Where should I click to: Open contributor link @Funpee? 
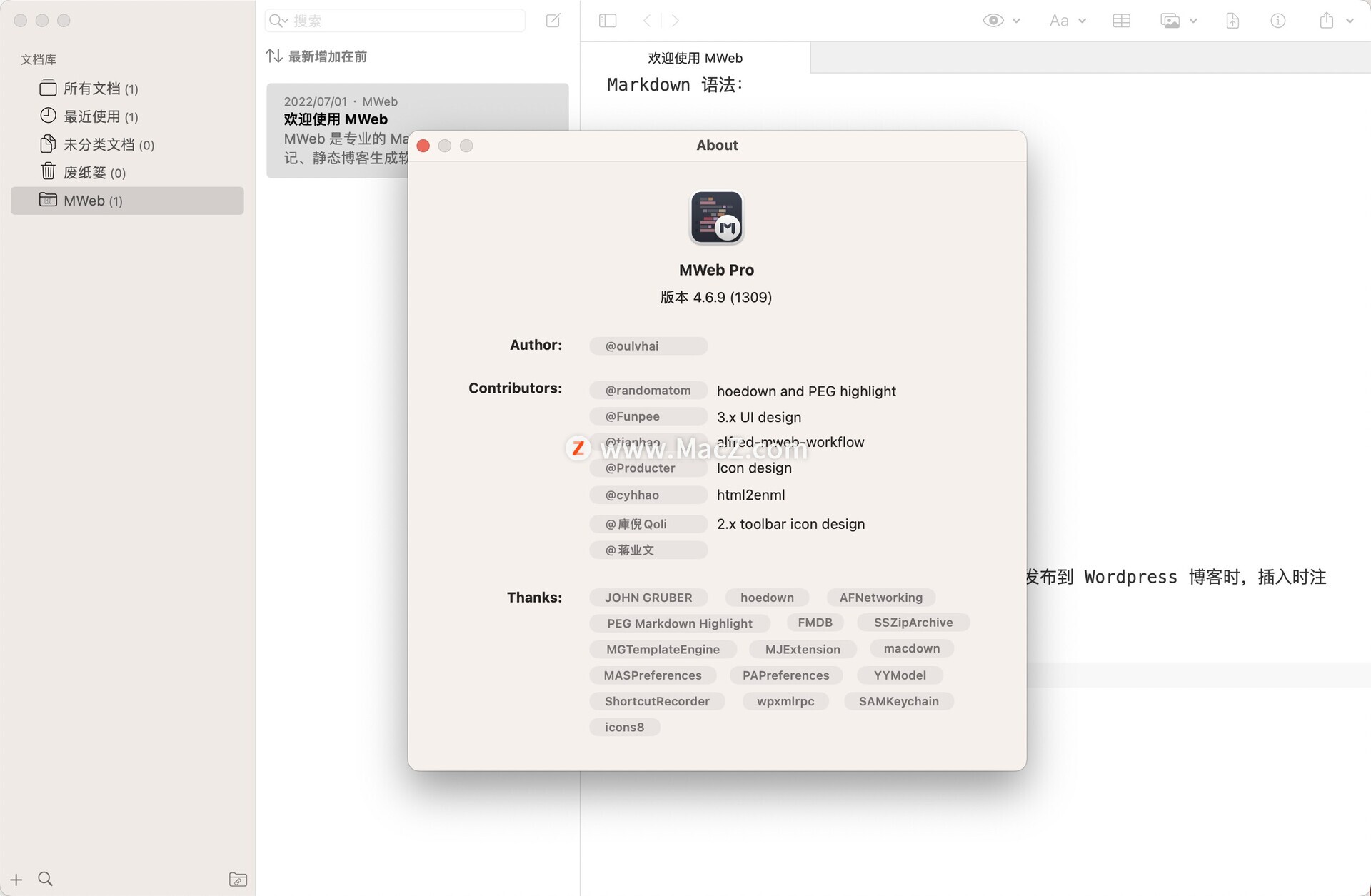[x=648, y=416]
